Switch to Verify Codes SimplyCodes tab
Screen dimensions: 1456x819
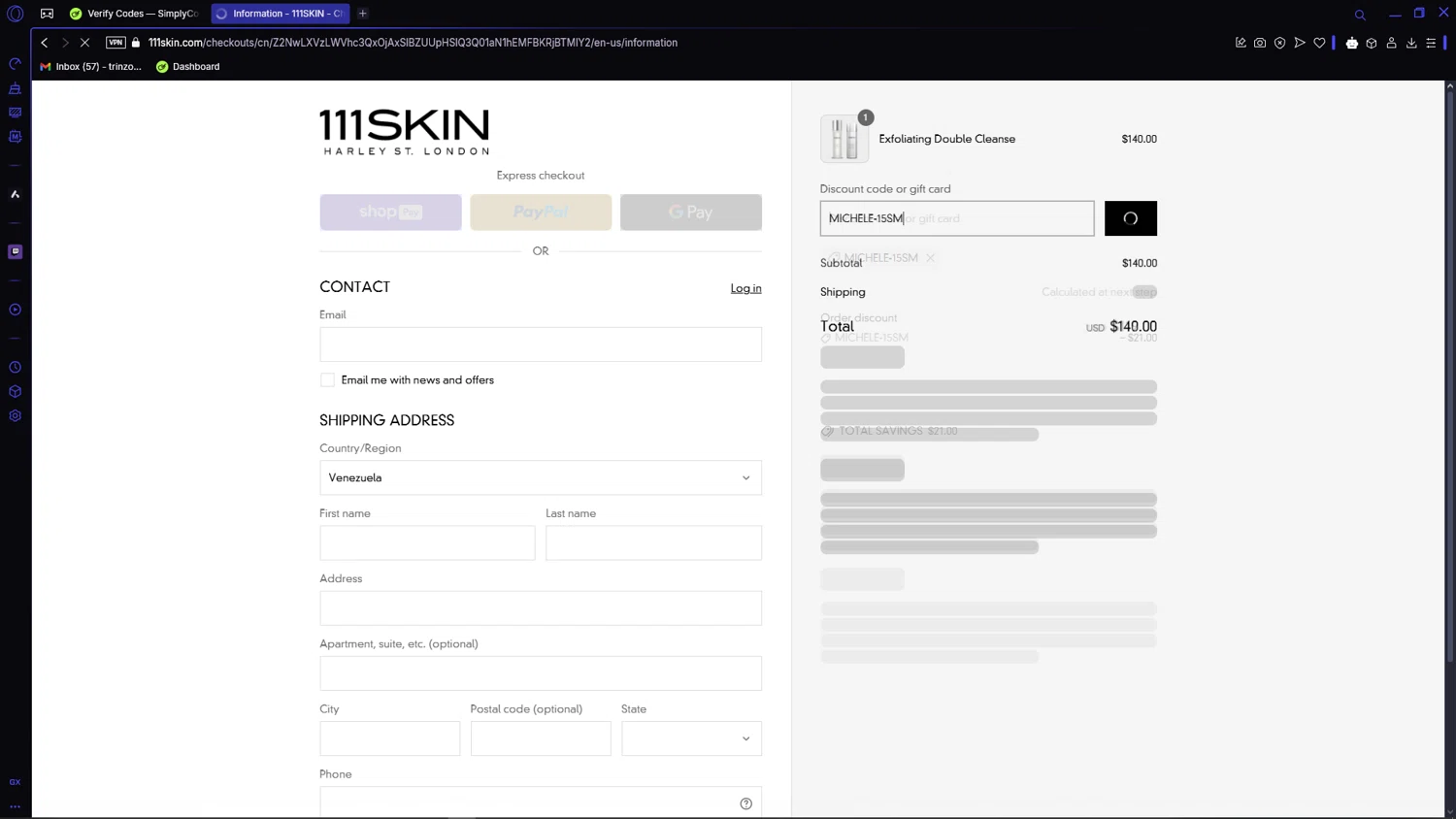(x=135, y=14)
